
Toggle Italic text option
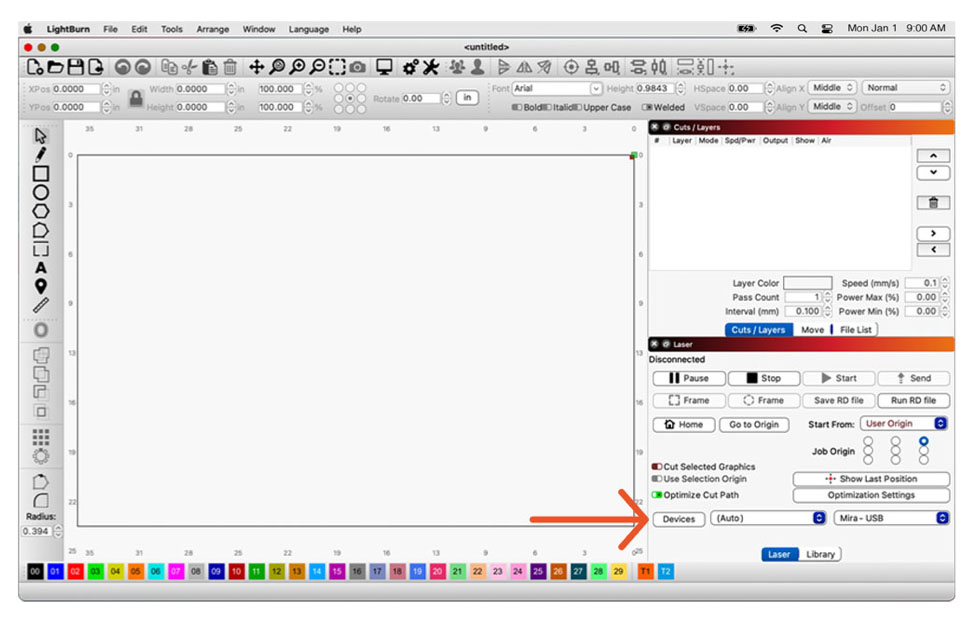[558, 108]
